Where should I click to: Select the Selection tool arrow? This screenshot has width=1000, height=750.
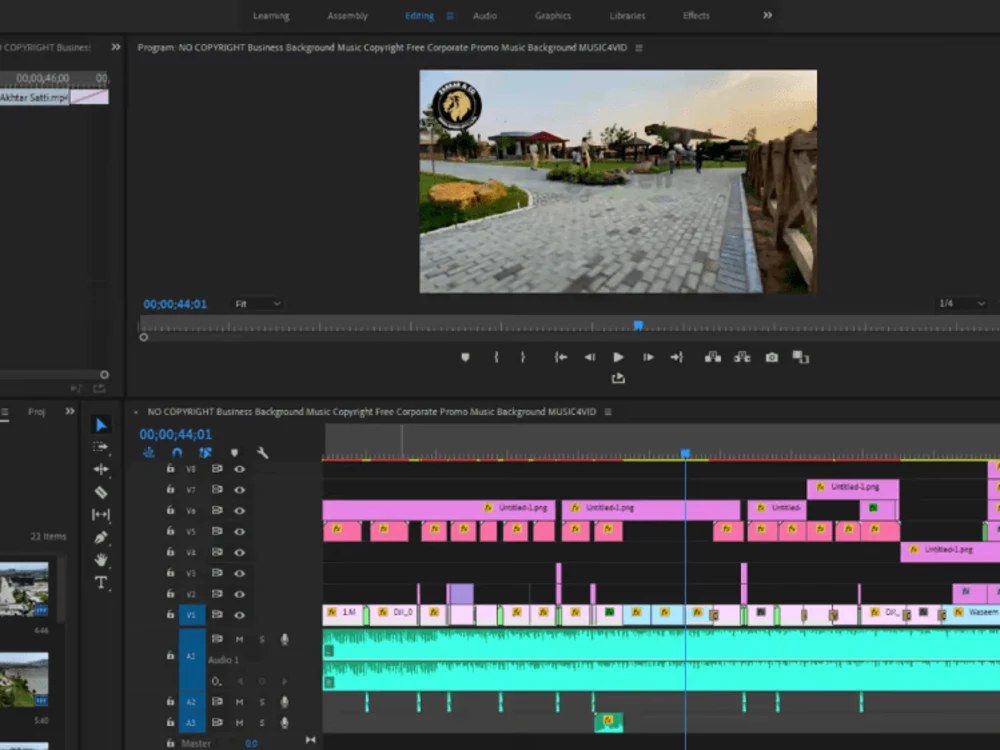click(101, 425)
